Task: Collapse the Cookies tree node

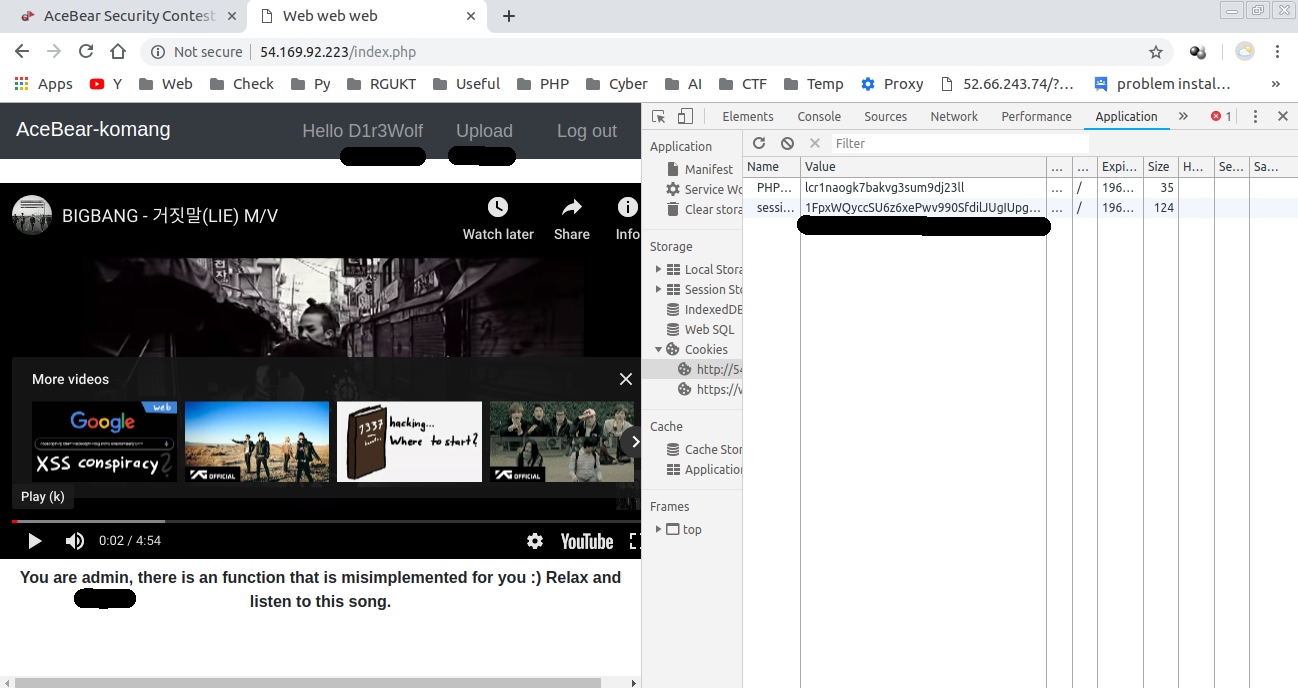Action: (x=658, y=349)
